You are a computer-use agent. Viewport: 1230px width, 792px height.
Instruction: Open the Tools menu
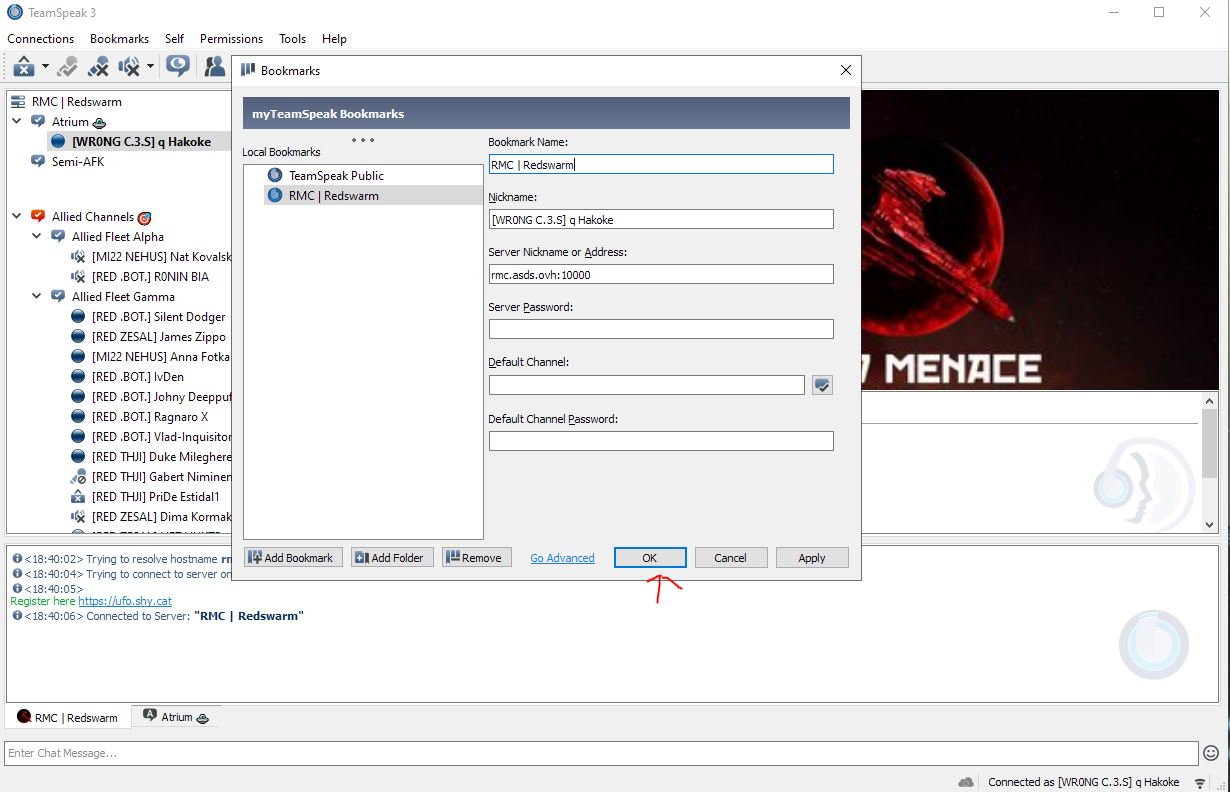click(292, 39)
